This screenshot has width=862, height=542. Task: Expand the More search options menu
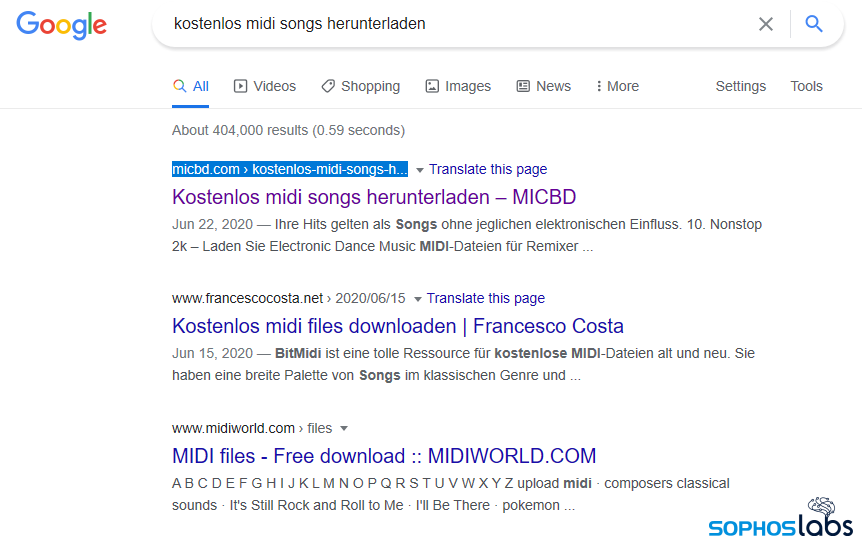(617, 86)
